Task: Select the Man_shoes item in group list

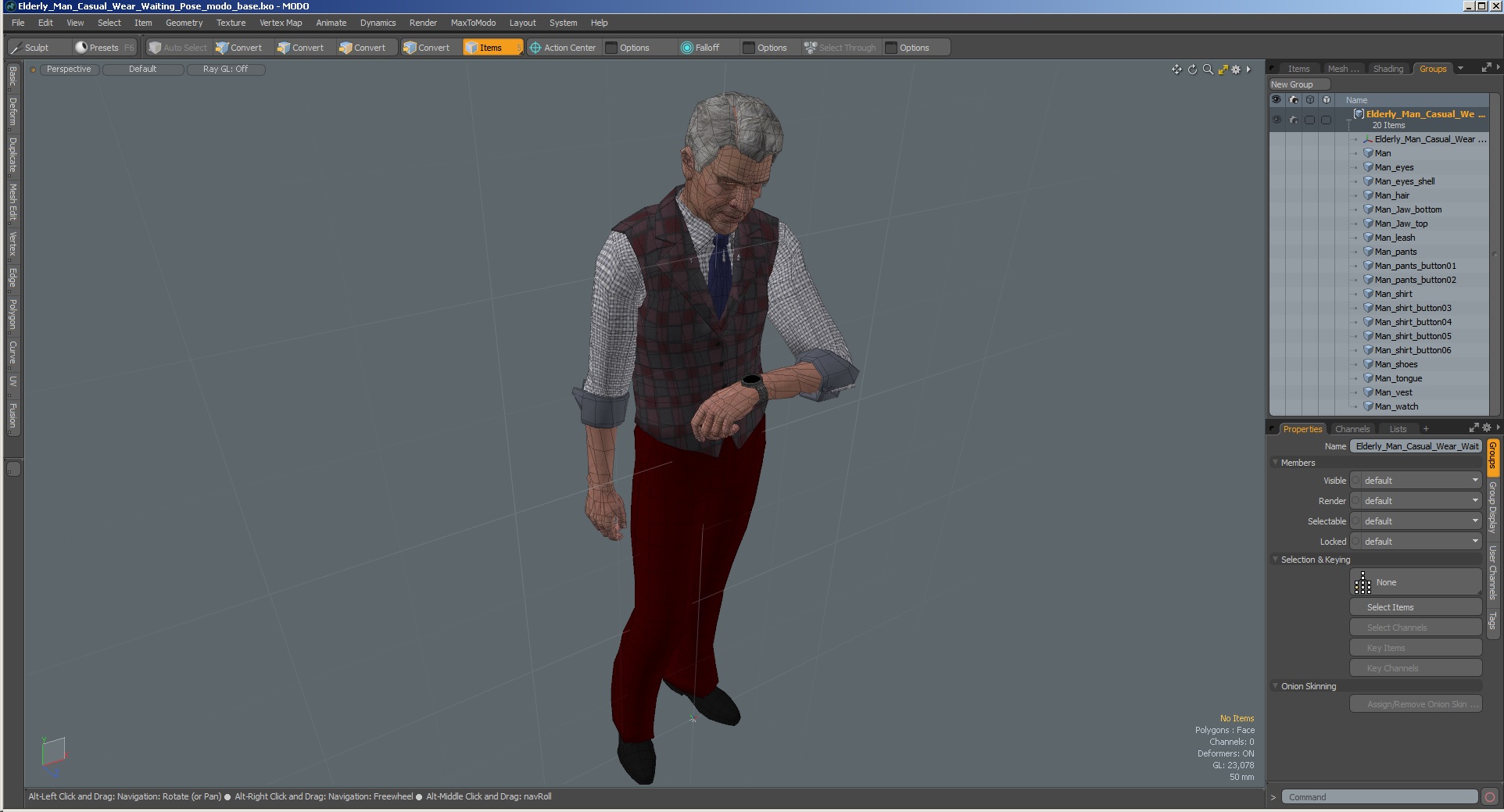Action: pos(1396,364)
